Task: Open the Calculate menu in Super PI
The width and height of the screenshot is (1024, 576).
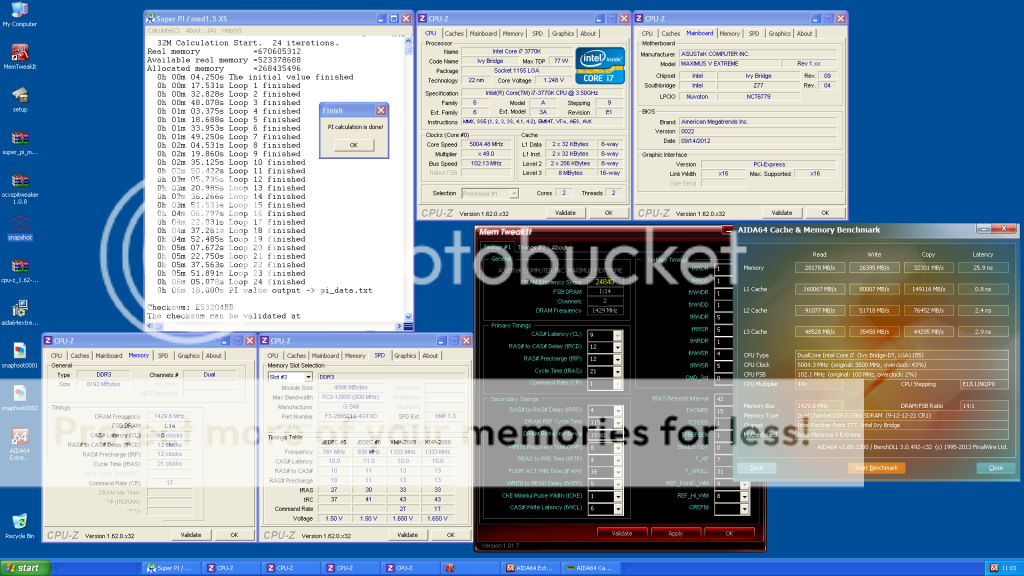Action: [160, 29]
